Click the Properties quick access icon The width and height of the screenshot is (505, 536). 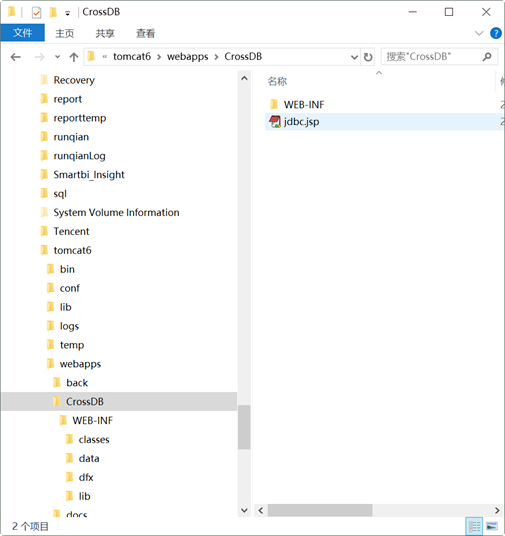click(x=36, y=13)
